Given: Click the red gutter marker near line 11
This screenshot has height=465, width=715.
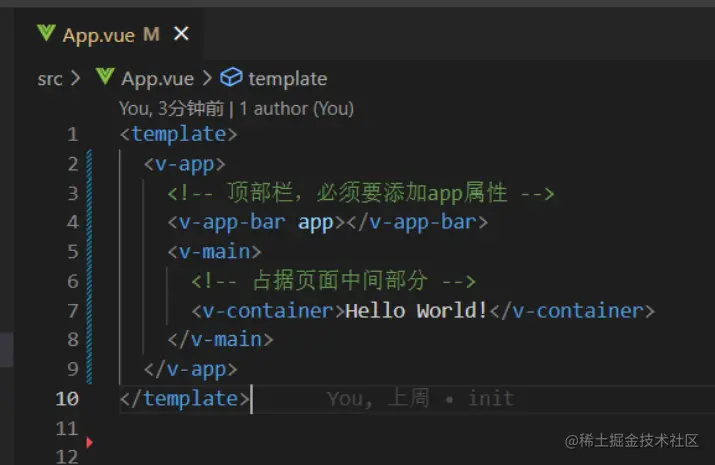Looking at the screenshot, I should pos(89,442).
